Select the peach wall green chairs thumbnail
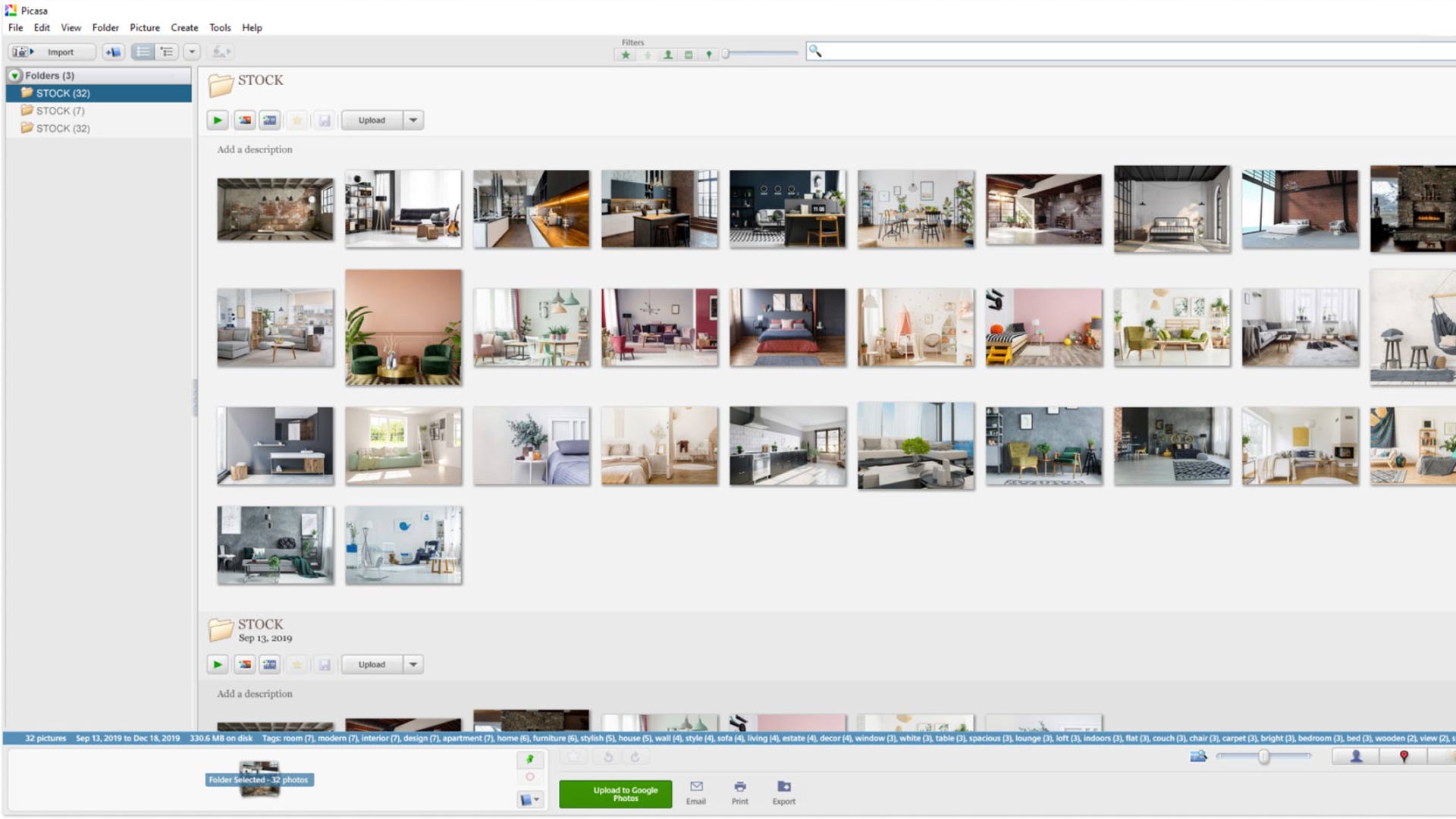Viewport: 1456px width, 819px height. pos(403,327)
